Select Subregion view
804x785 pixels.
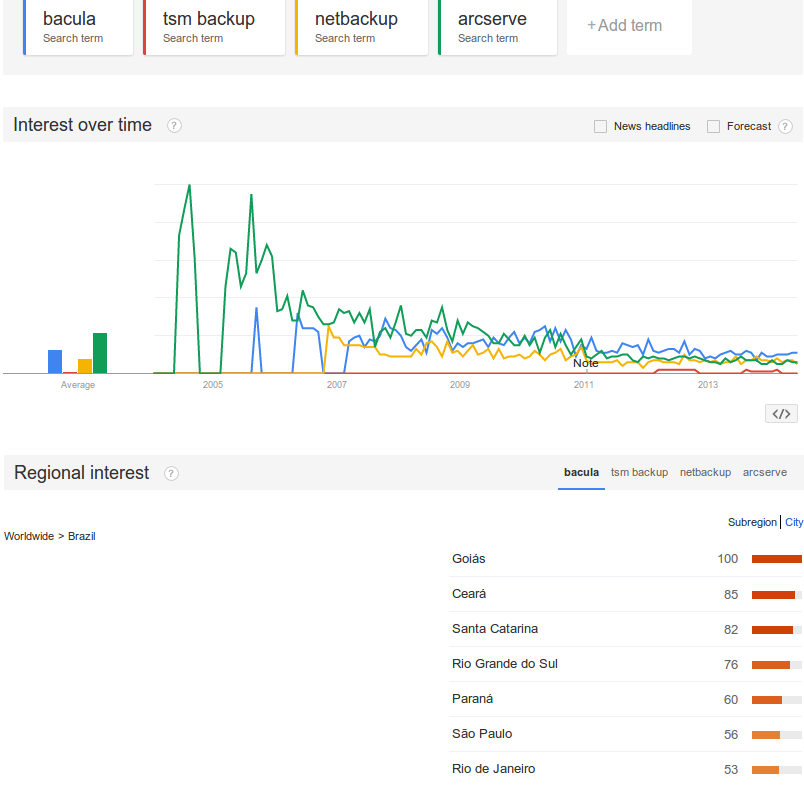[752, 522]
